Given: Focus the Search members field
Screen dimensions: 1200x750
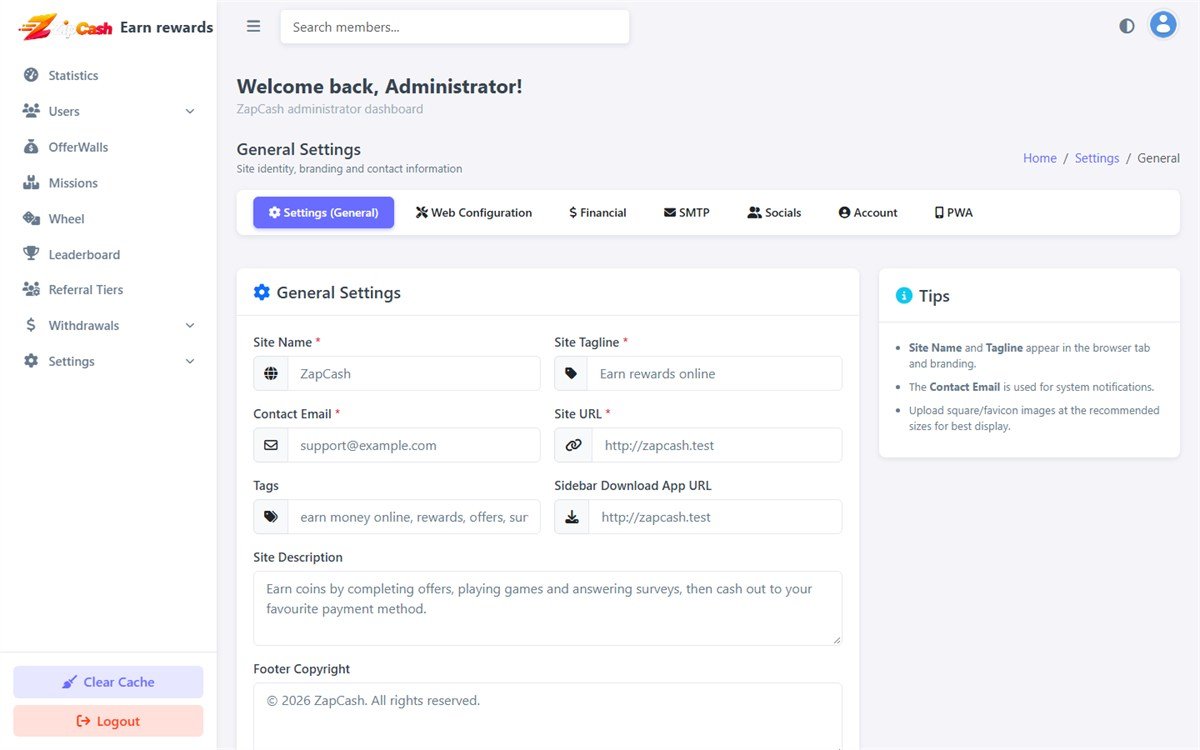Looking at the screenshot, I should [455, 27].
